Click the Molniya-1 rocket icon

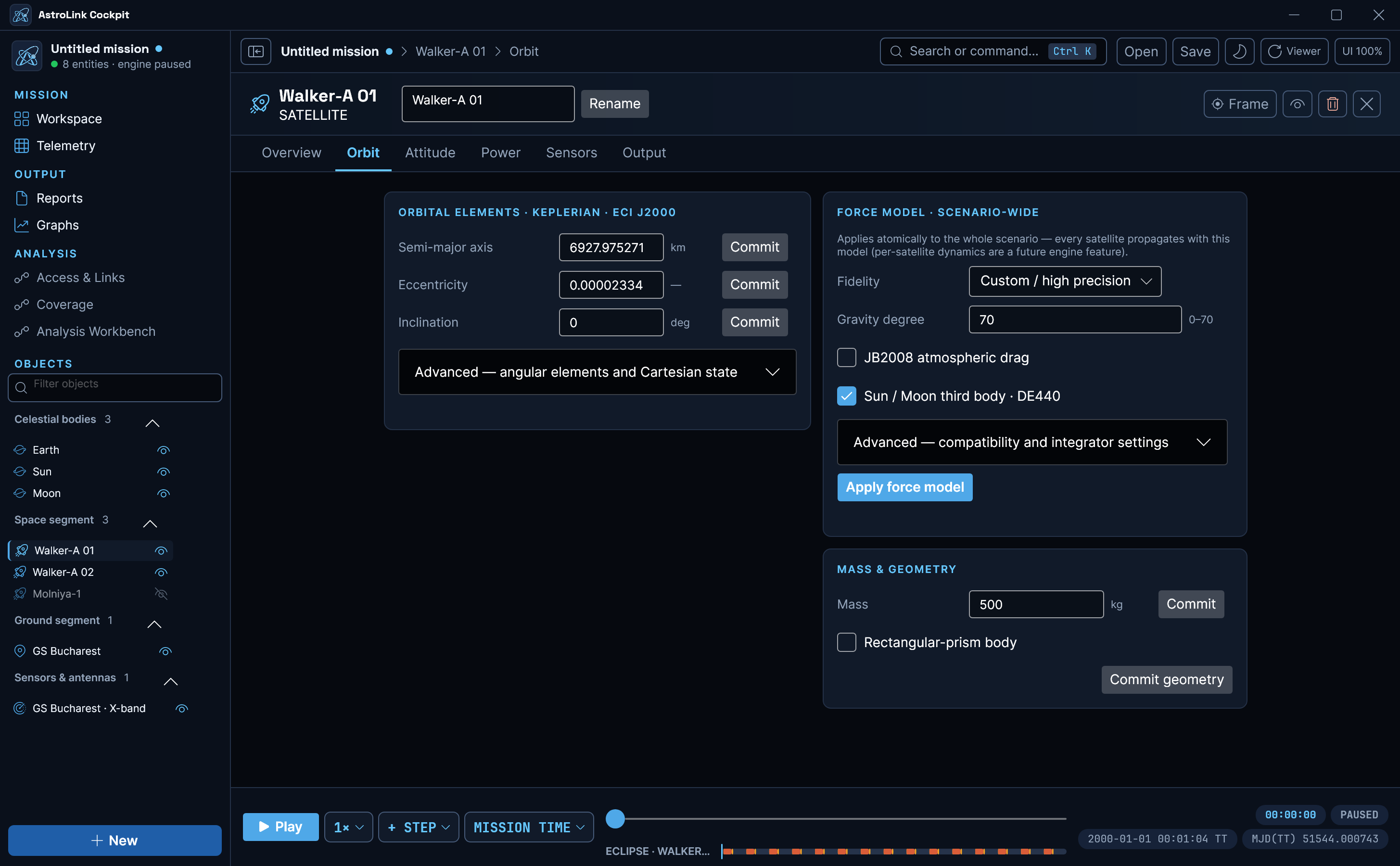point(19,594)
